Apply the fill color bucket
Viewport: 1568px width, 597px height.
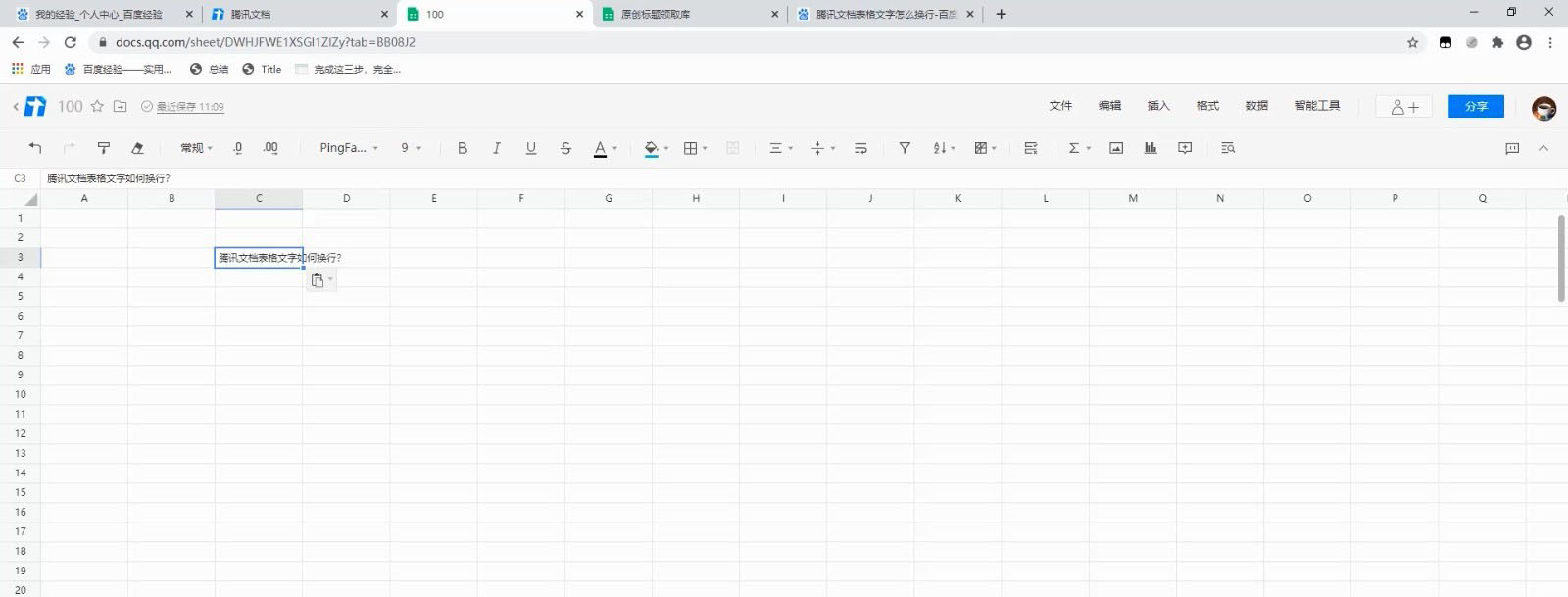point(651,148)
